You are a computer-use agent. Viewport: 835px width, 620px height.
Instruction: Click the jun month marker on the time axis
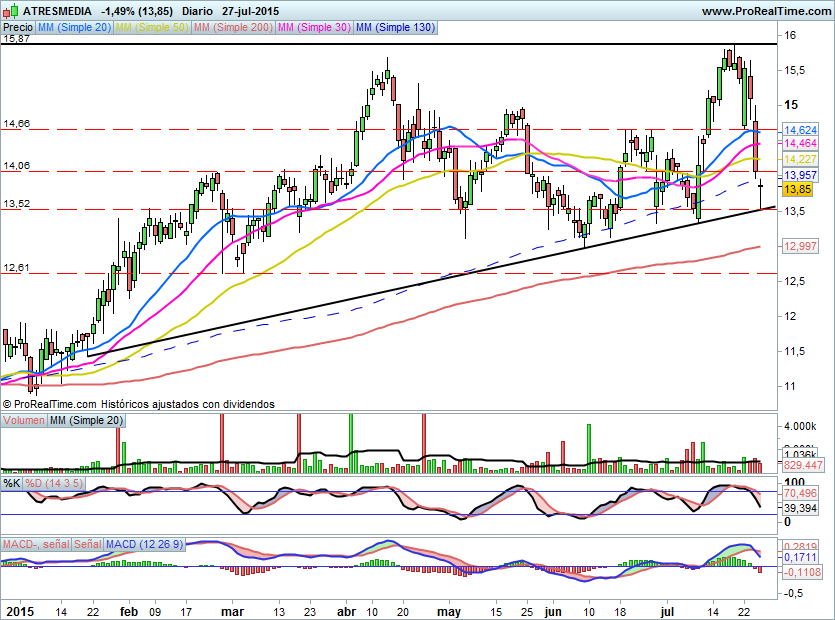click(x=553, y=611)
